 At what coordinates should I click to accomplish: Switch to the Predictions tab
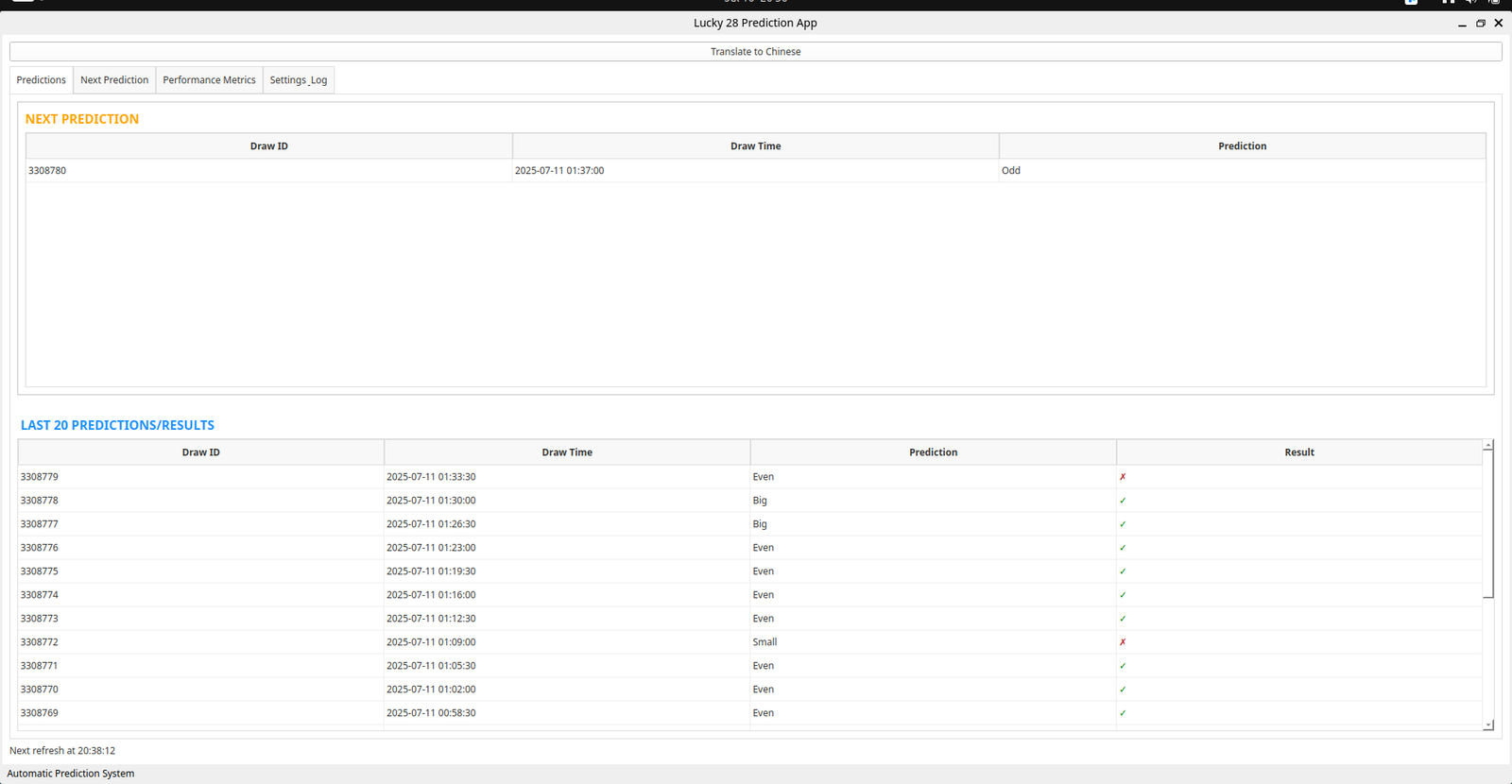[x=42, y=80]
